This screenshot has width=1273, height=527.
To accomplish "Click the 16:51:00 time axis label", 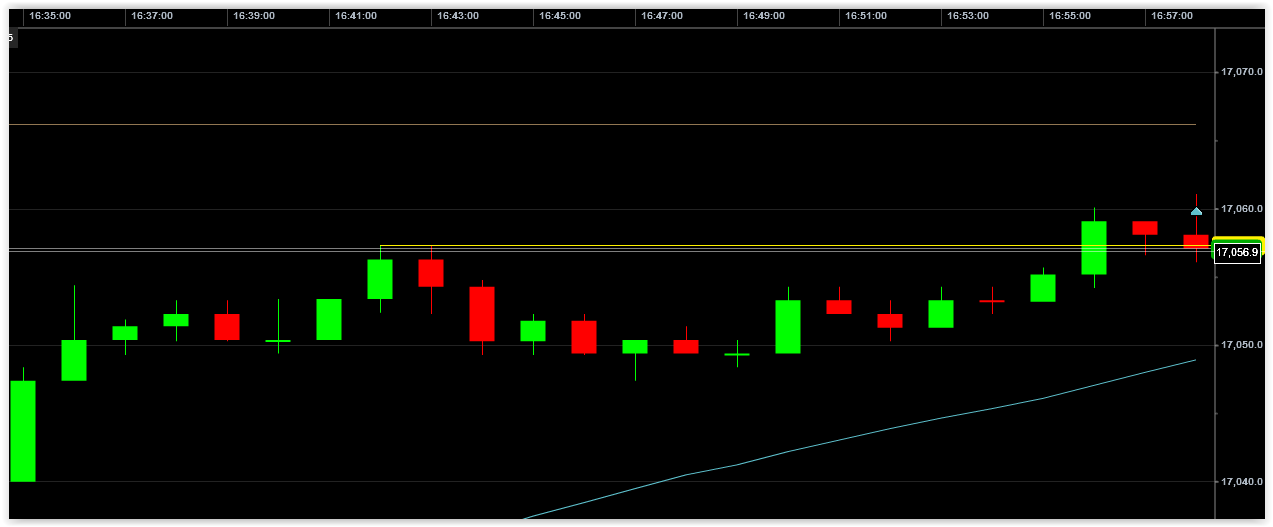I will click(865, 16).
